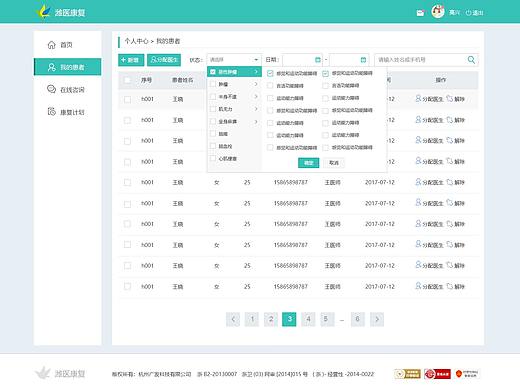The height and width of the screenshot is (390, 520).
Task: Open the end date calendar icon
Action: (x=363, y=60)
